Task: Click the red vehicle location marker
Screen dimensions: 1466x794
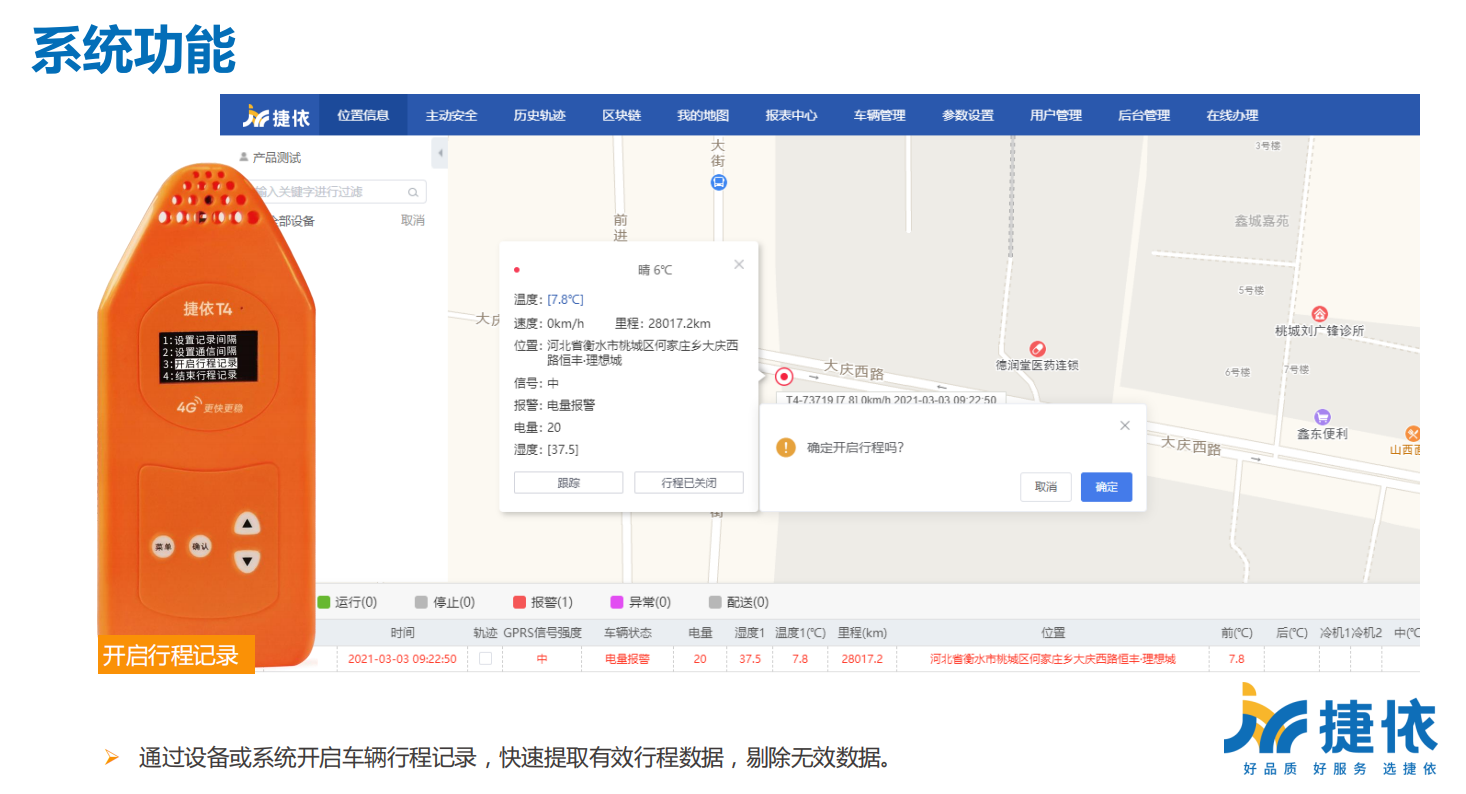Action: click(785, 377)
